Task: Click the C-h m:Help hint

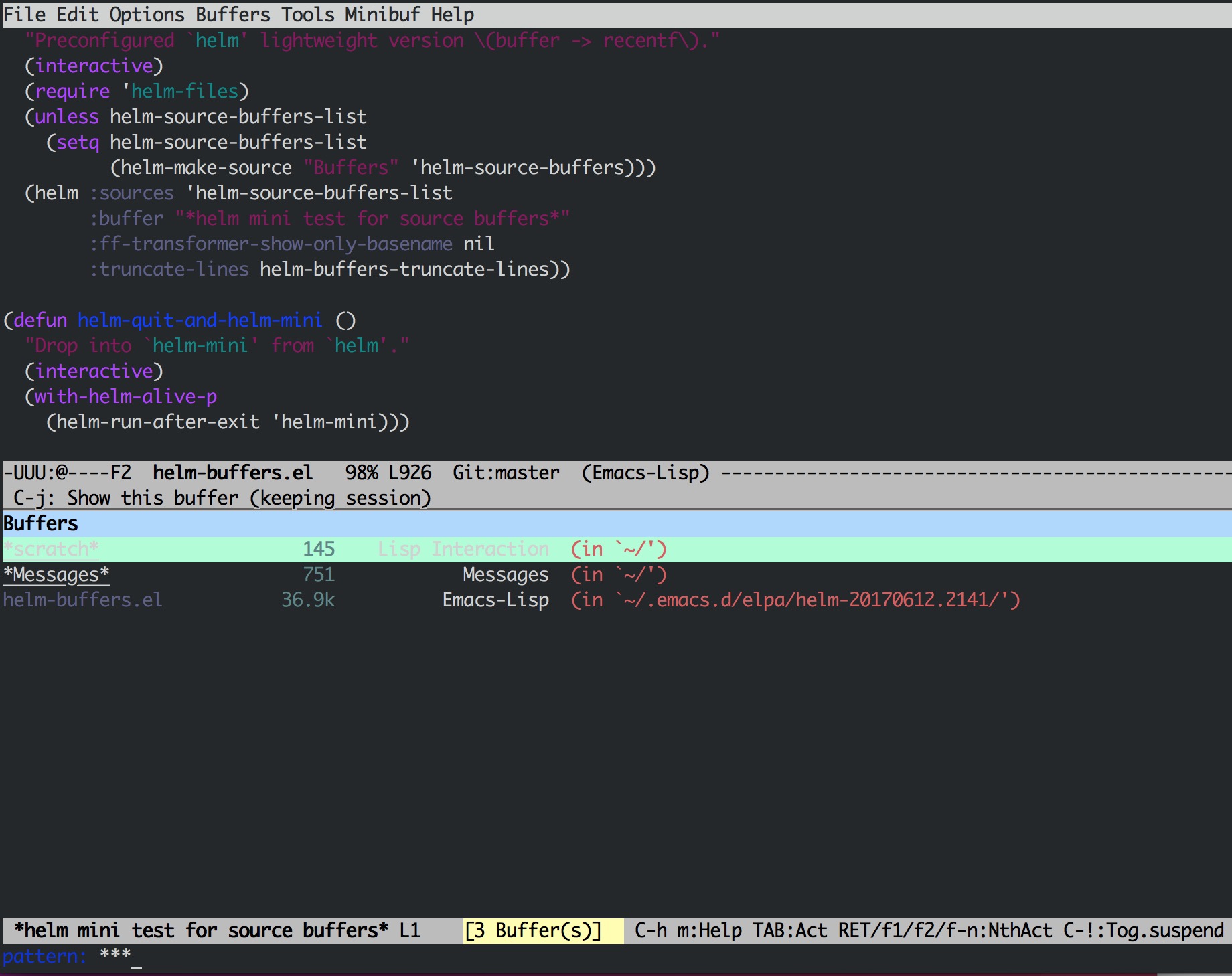Action: click(x=688, y=930)
